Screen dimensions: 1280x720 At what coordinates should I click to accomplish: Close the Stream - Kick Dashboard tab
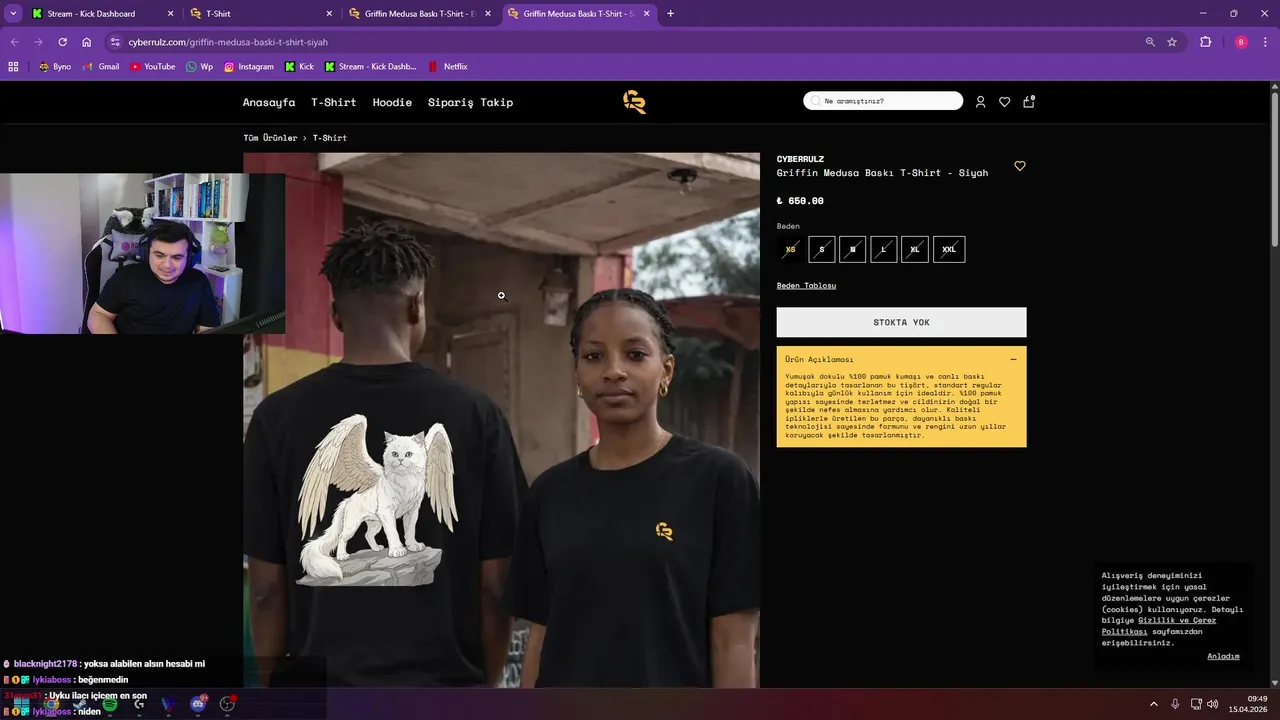click(170, 14)
